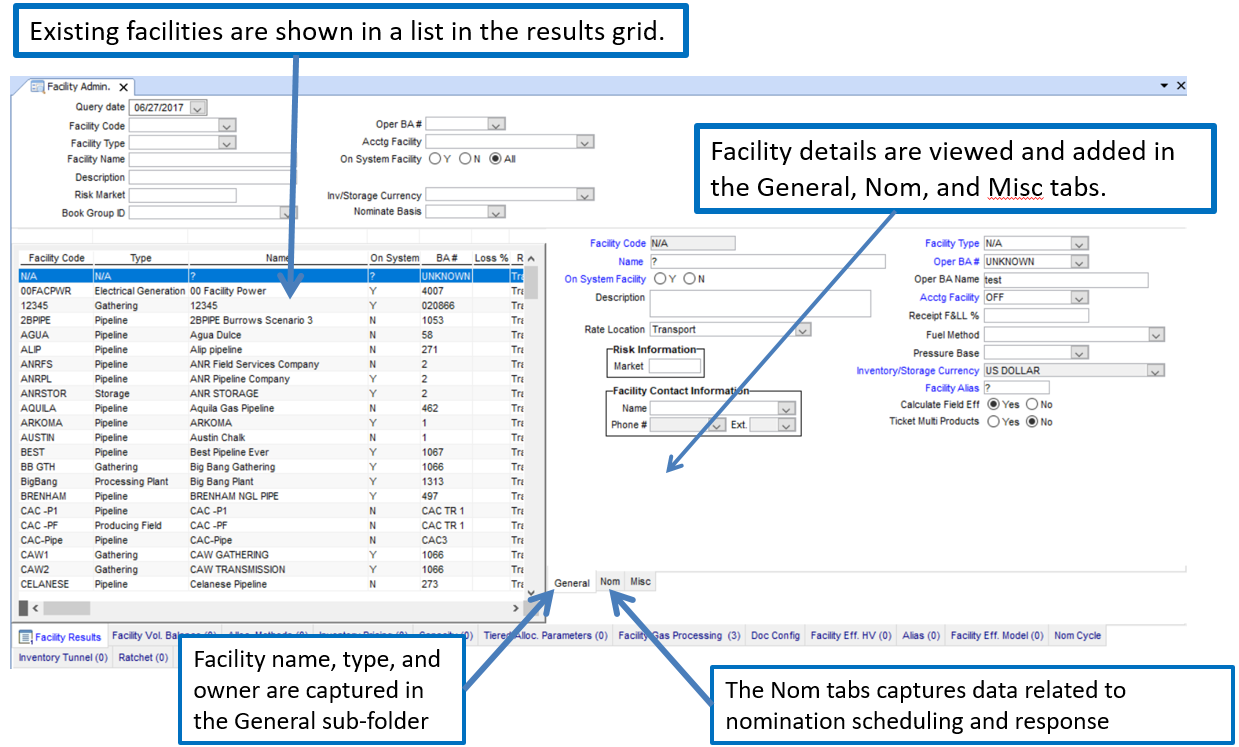Open the window list arrow at top right
The width and height of the screenshot is (1239, 747).
click(1164, 86)
